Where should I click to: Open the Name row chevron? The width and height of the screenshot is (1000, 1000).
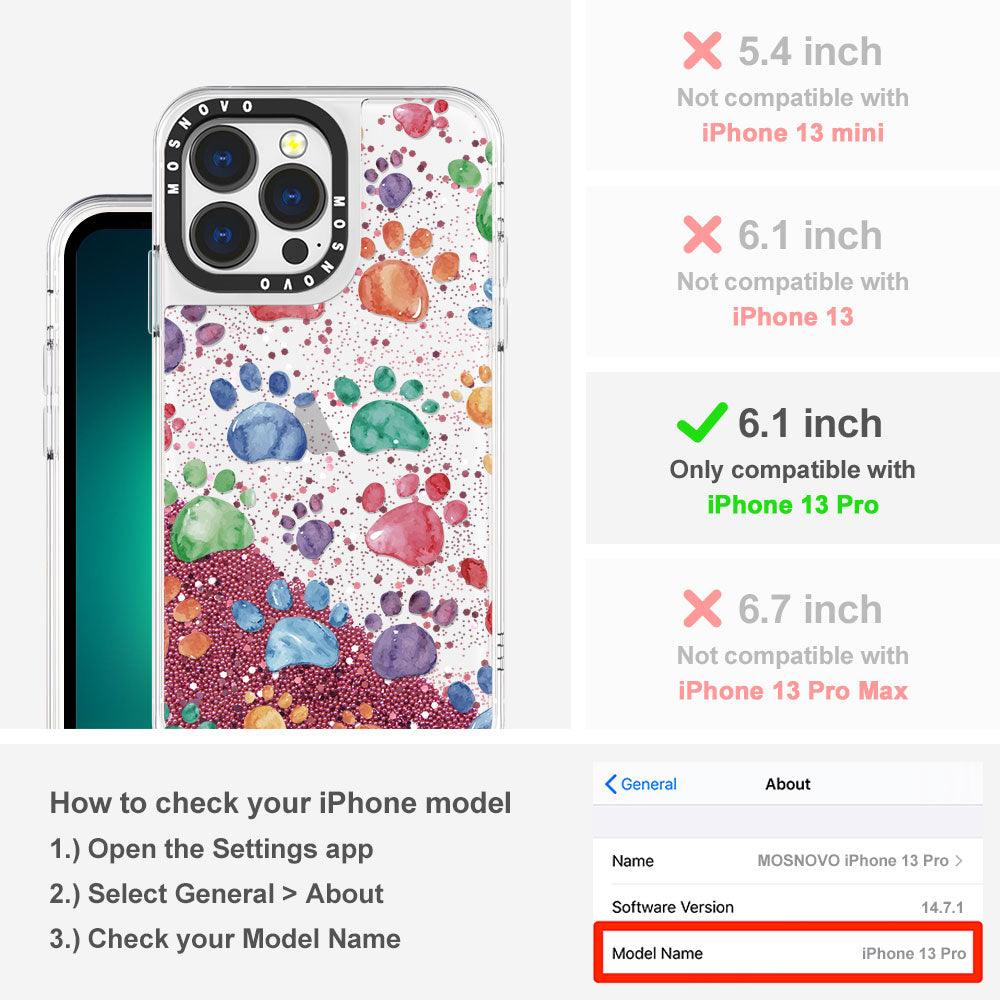[959, 860]
